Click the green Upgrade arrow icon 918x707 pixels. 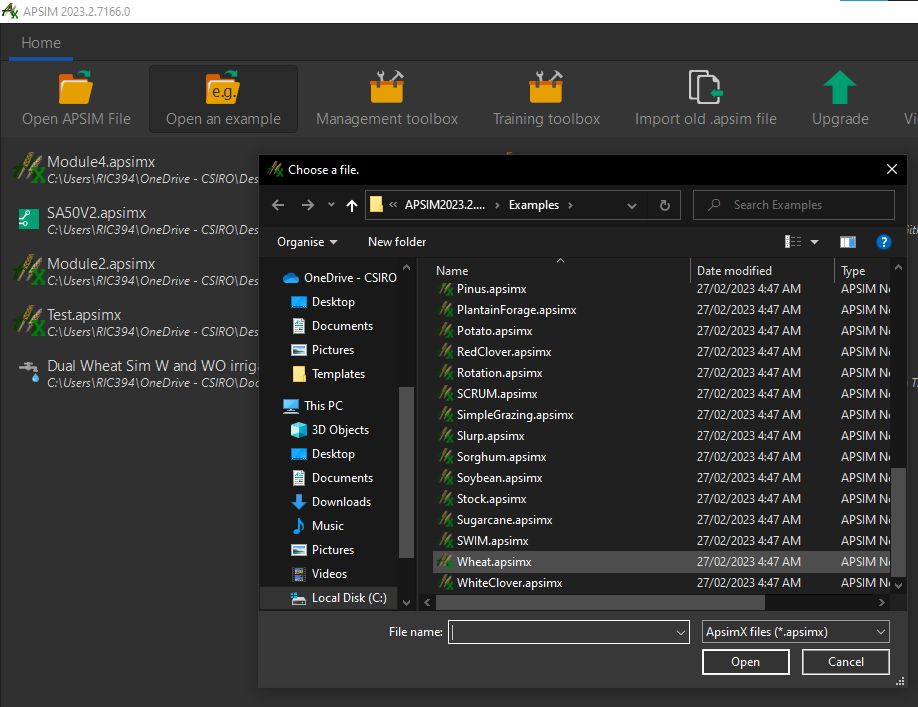pos(840,87)
